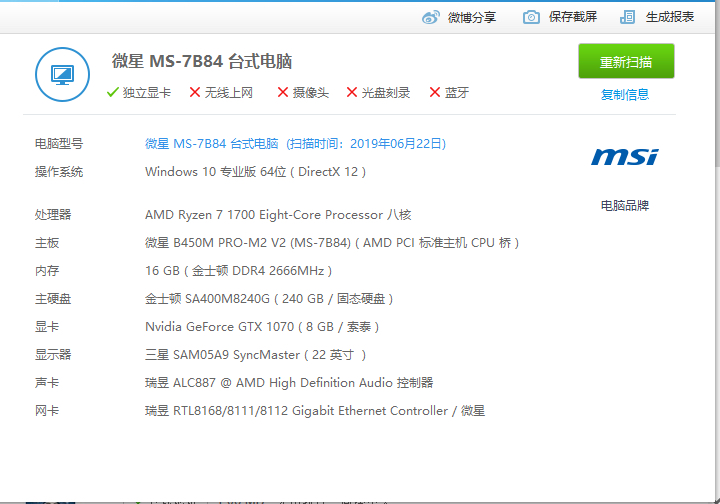Save screenshot via 保存截屏
Image resolution: width=720 pixels, height=504 pixels.
coord(573,17)
